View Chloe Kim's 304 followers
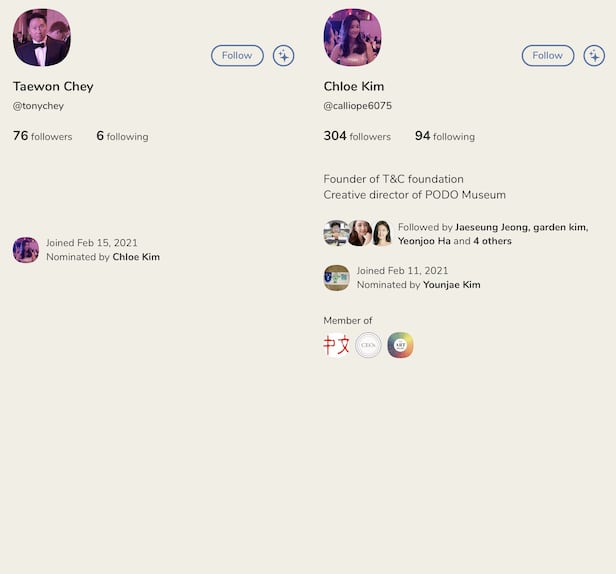Image resolution: width=616 pixels, height=574 pixels. tap(357, 136)
